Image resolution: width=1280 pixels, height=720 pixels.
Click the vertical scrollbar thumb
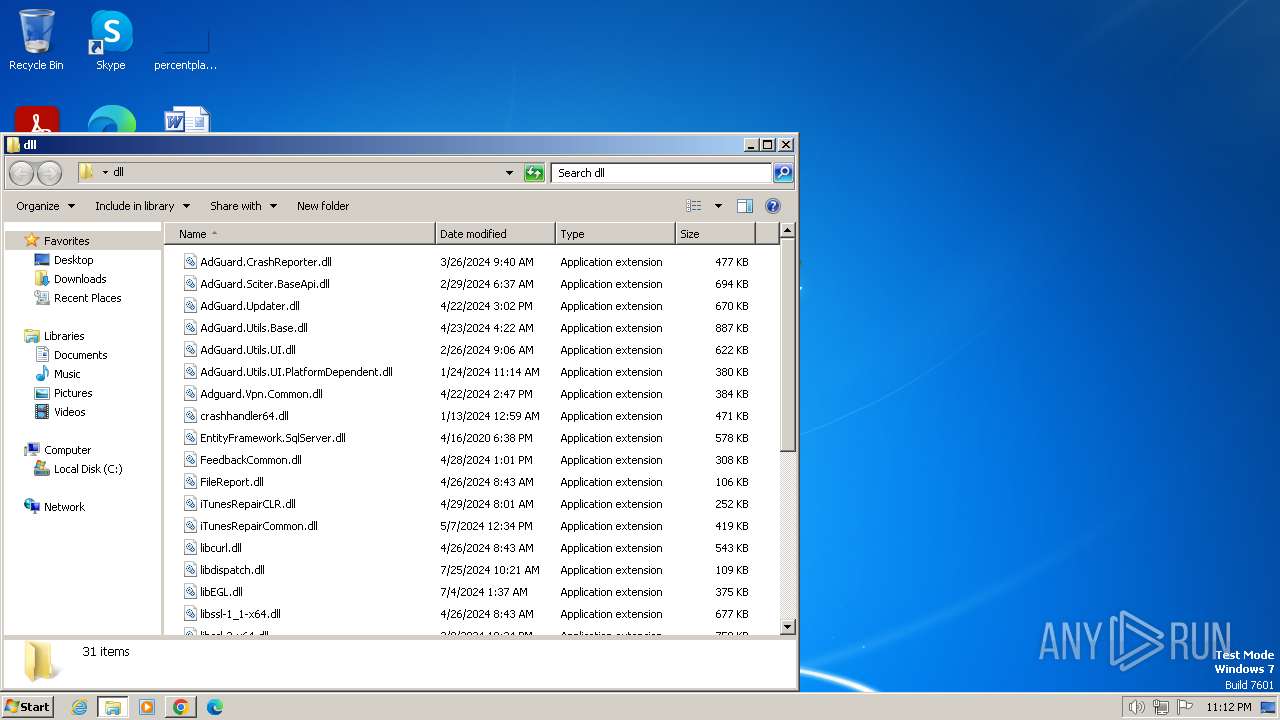click(x=787, y=345)
